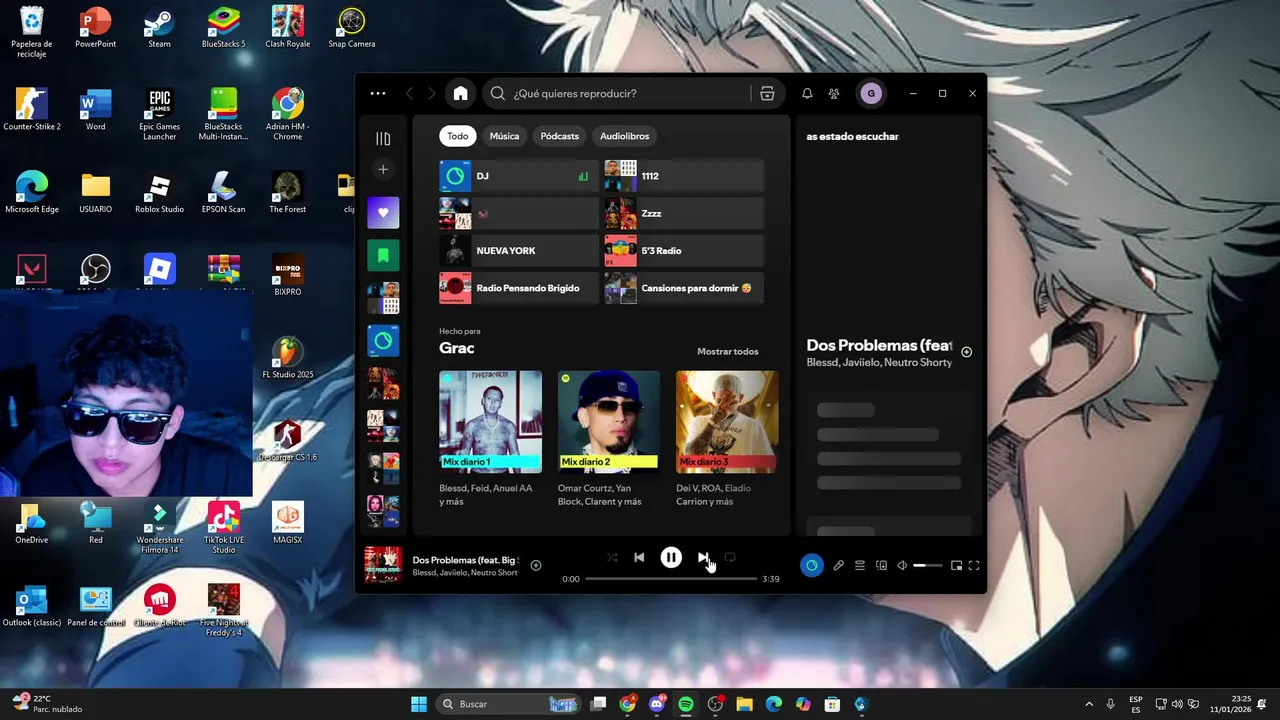Open Windows Start menu
1280x720 pixels.
pos(419,704)
